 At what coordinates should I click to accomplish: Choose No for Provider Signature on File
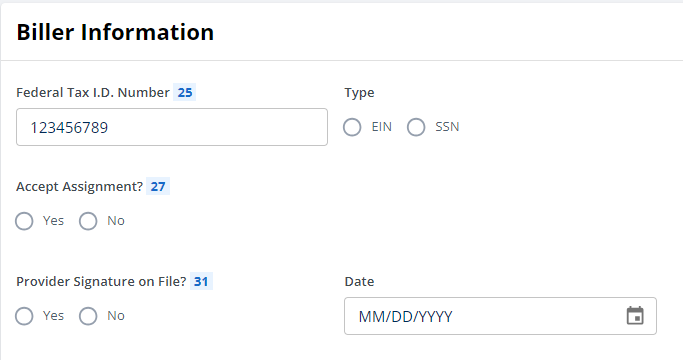point(88,316)
